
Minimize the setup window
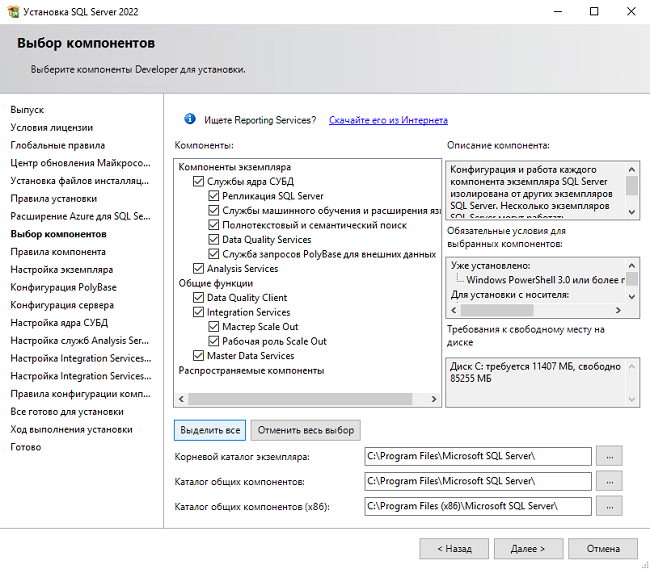coord(558,12)
